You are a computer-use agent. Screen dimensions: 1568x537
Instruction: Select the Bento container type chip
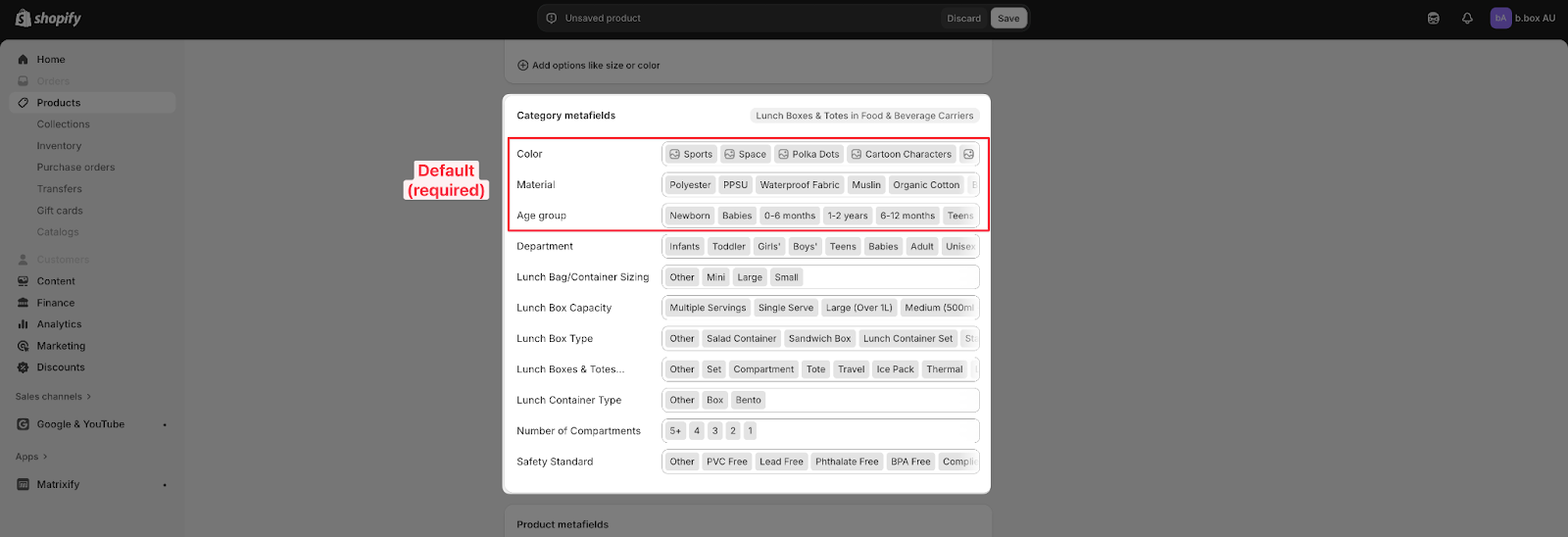748,400
